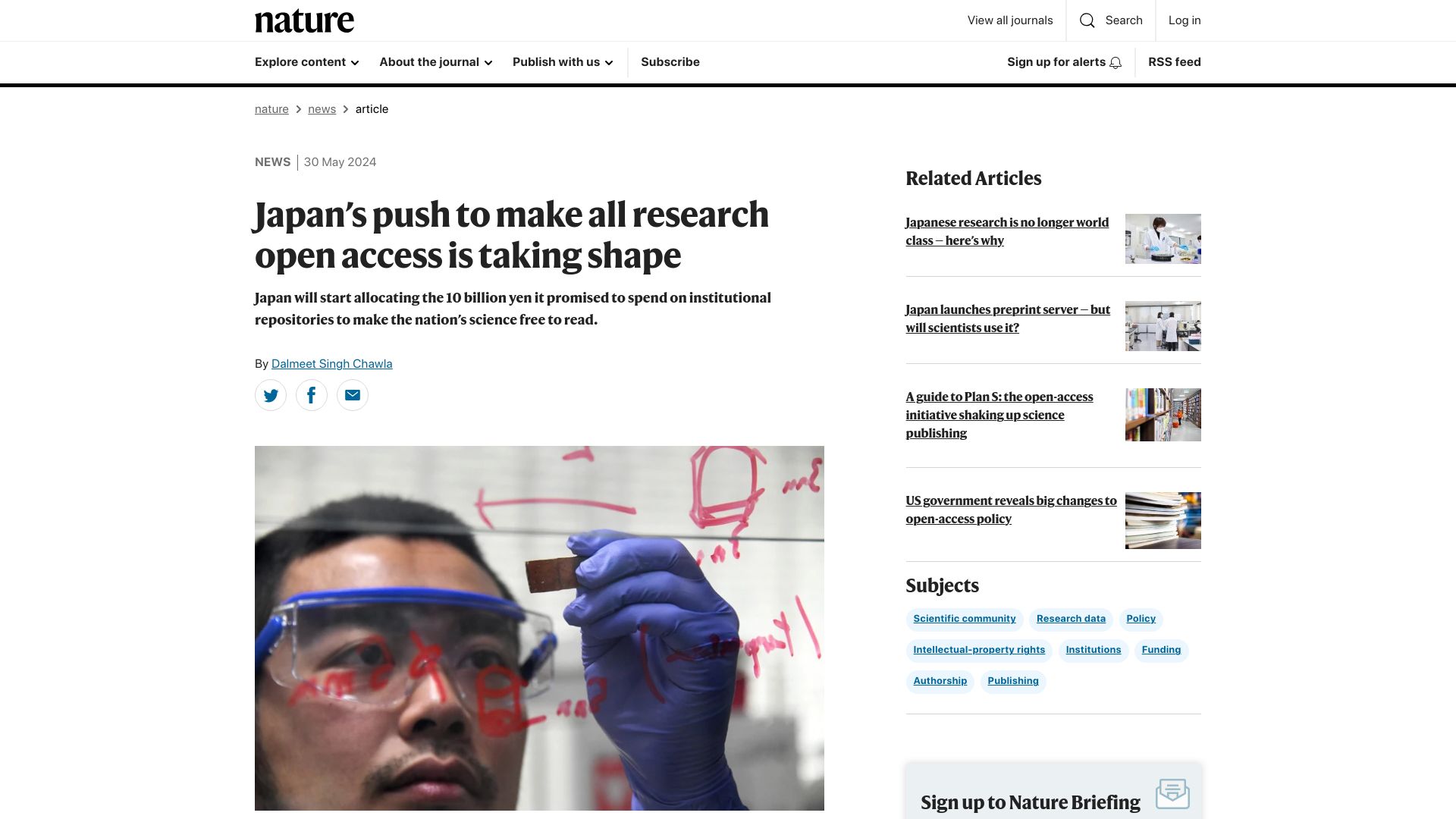
Task: Click the 'Sign up to Nature Briefing' heading
Action: pos(1031,802)
